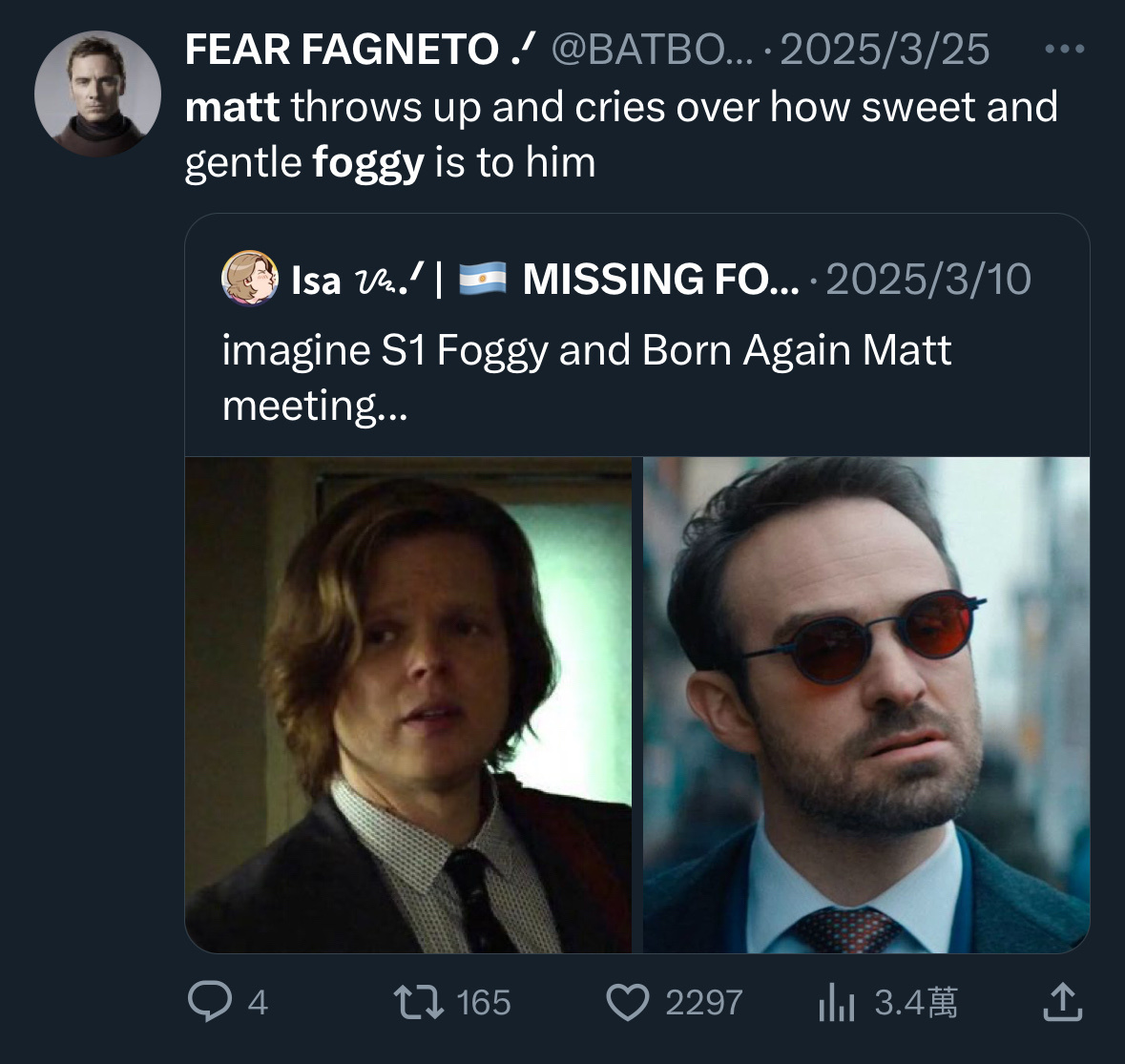The height and width of the screenshot is (1064, 1125).
Task: Open view analytics bar chart icon
Action: point(836,1003)
